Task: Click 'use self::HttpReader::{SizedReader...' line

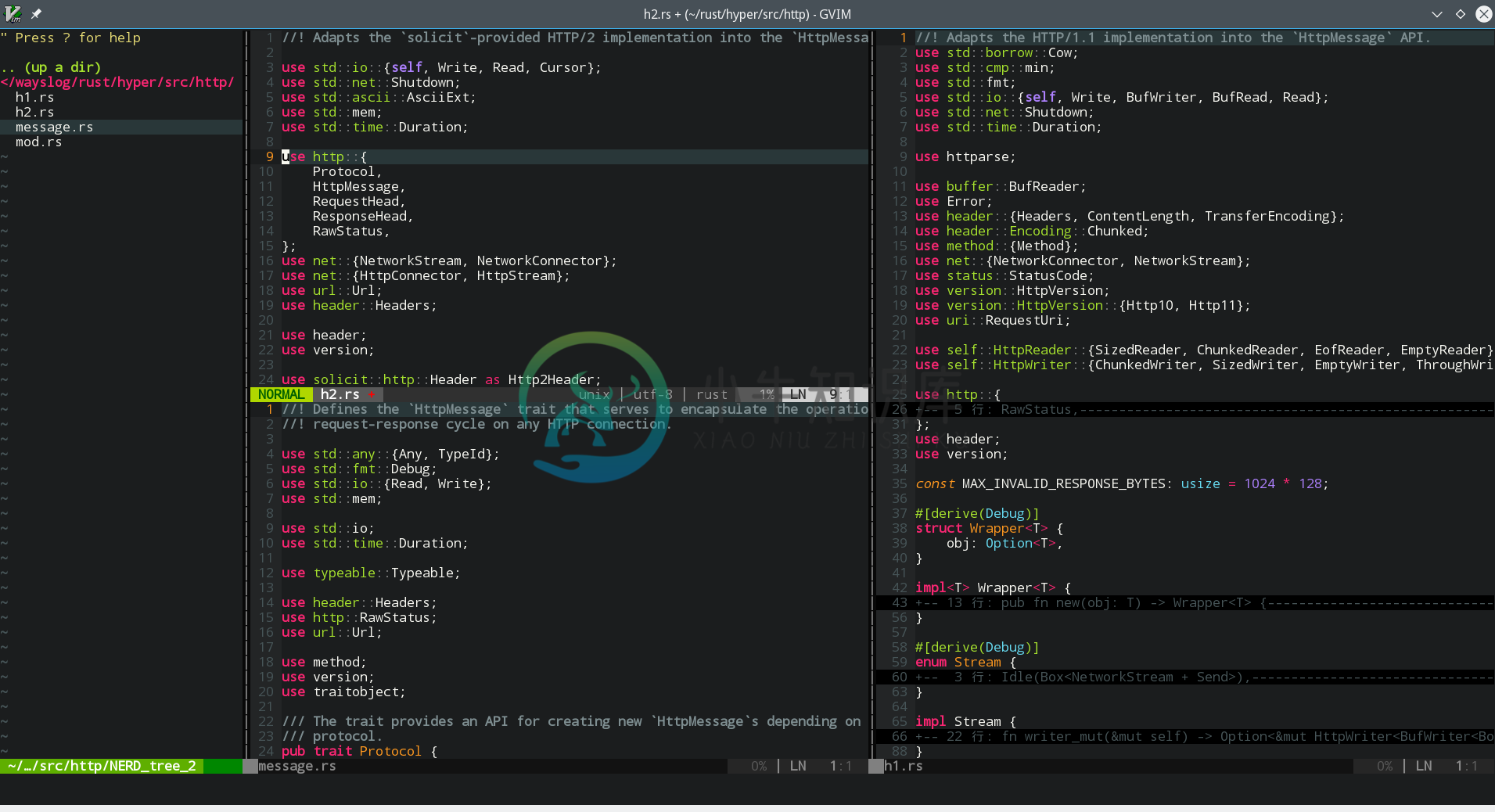Action: point(1205,350)
